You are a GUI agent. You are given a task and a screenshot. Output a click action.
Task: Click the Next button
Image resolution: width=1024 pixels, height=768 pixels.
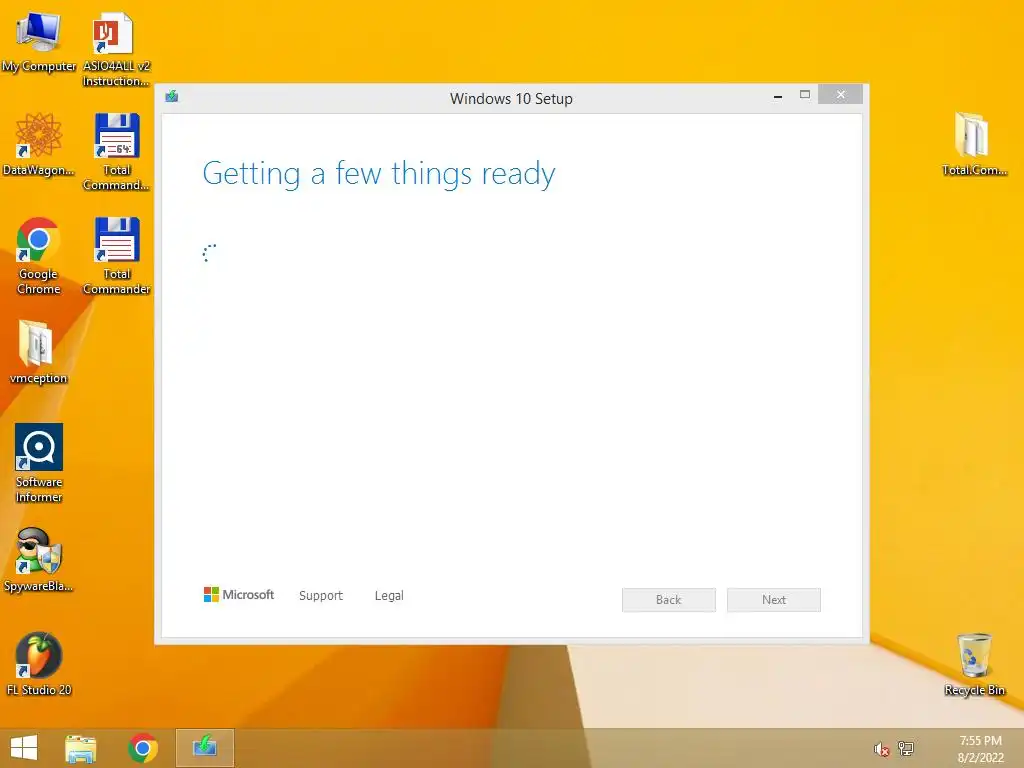[x=774, y=600]
